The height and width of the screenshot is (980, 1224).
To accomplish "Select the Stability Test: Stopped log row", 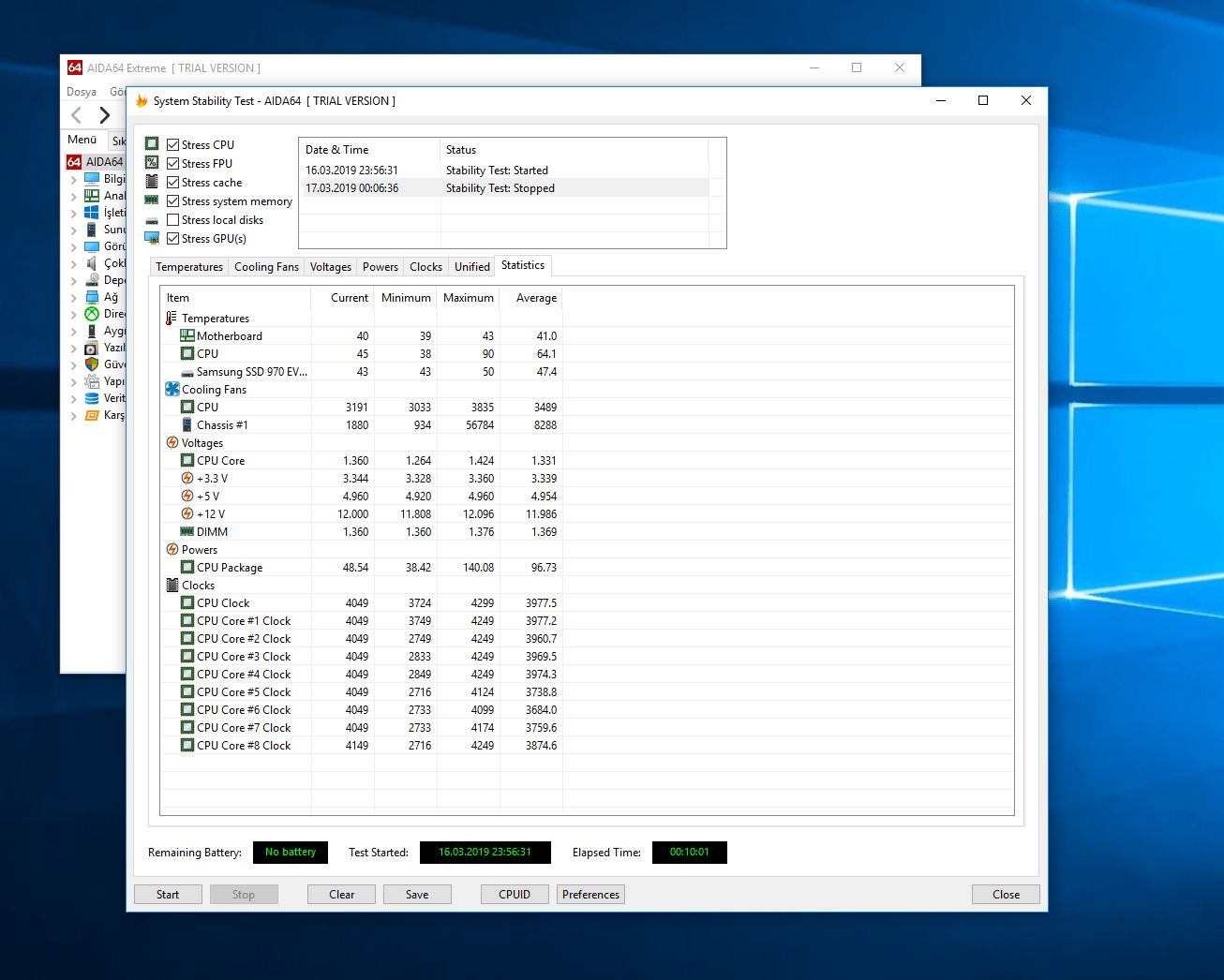I will tap(500, 188).
